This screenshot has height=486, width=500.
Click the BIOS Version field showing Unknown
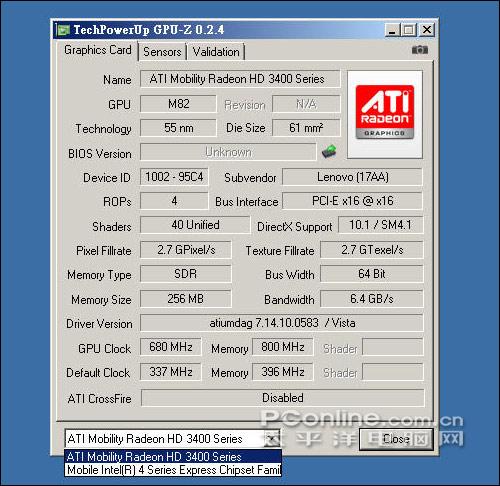coord(228,152)
